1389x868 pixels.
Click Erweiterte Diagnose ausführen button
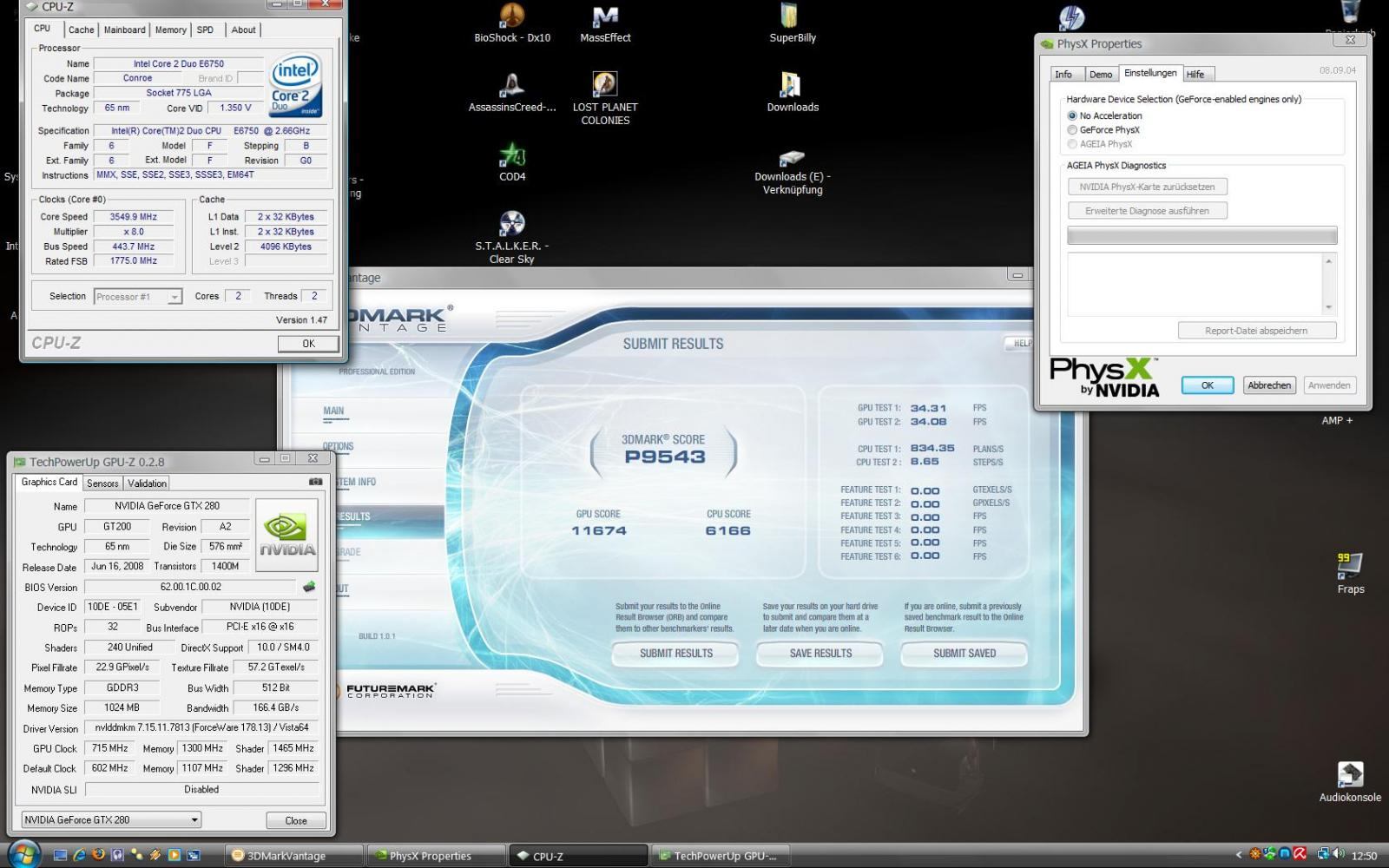click(x=1147, y=211)
